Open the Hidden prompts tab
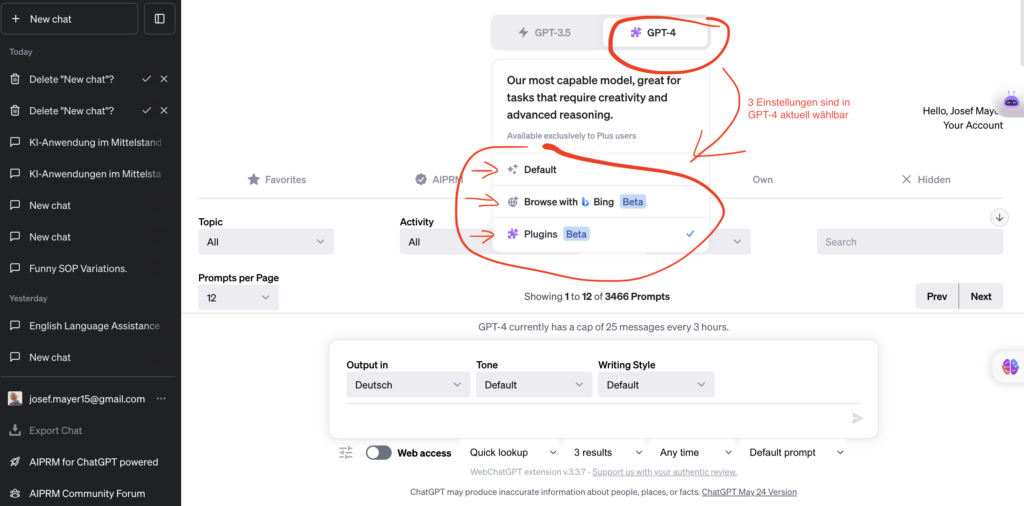The image size is (1024, 506). (x=925, y=180)
